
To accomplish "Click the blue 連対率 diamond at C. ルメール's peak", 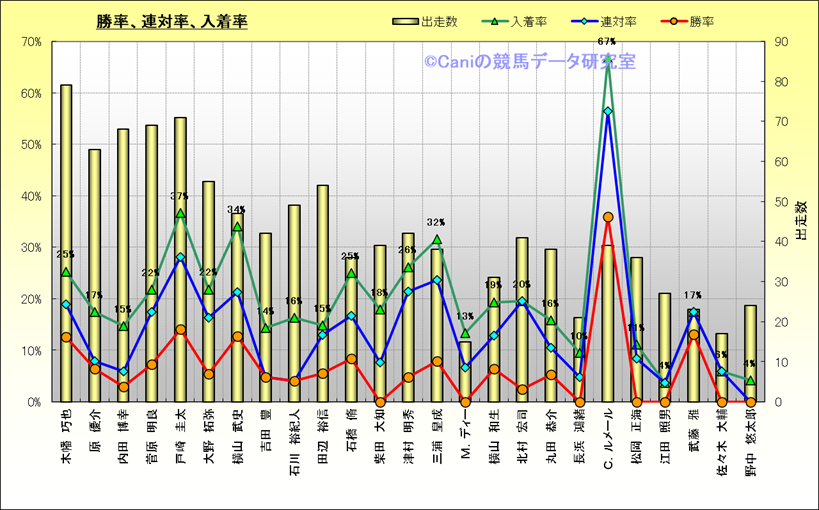I will 608,111.
